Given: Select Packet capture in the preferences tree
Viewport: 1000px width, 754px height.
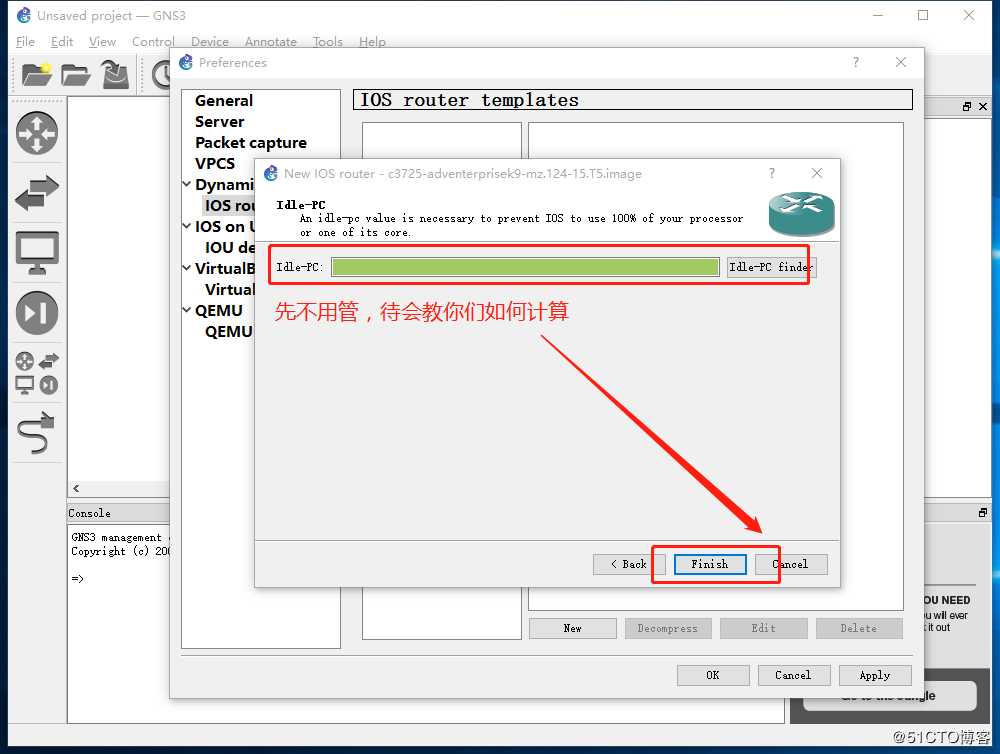Looking at the screenshot, I should pos(251,143).
